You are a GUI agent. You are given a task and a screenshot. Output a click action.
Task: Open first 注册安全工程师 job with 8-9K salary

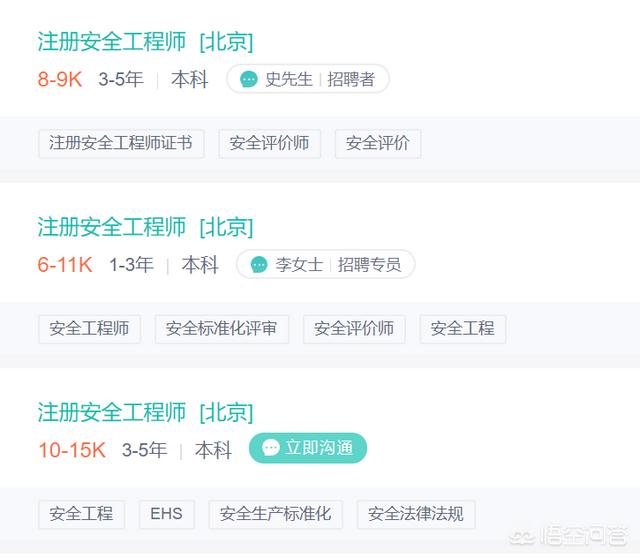point(145,42)
